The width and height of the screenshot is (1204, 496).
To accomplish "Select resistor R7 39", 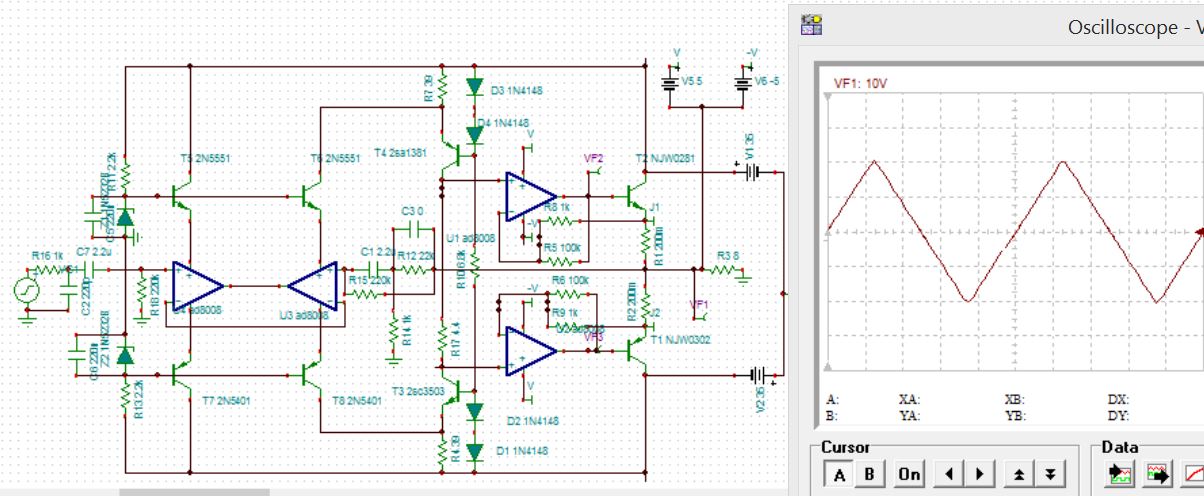I will point(441,88).
